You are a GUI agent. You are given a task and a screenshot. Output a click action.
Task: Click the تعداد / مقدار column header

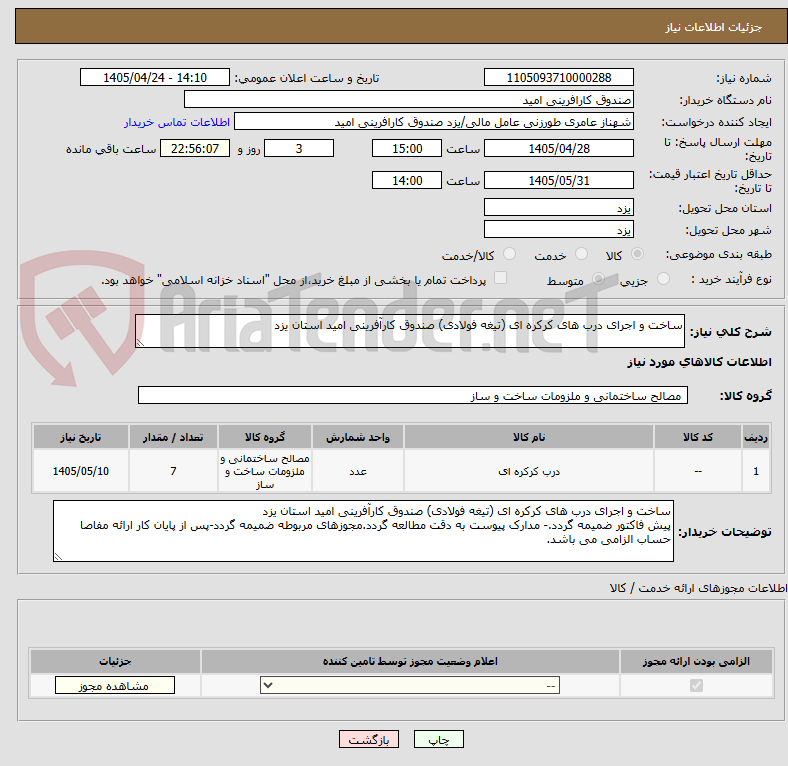pyautogui.click(x=173, y=437)
